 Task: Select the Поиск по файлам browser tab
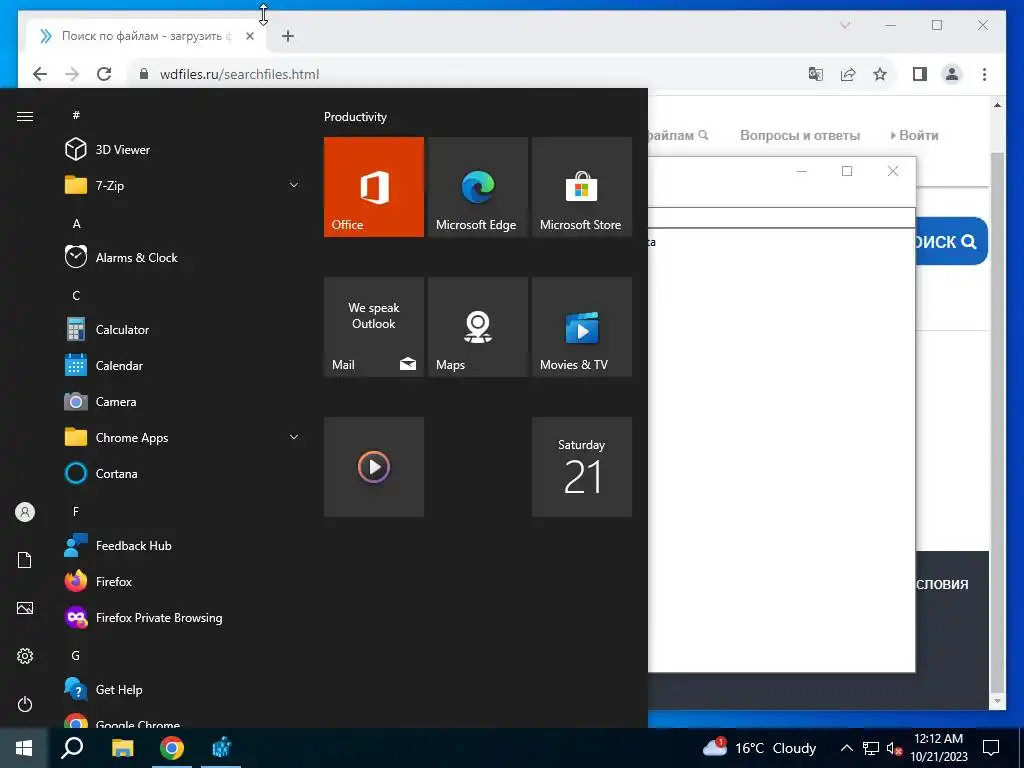(x=144, y=36)
